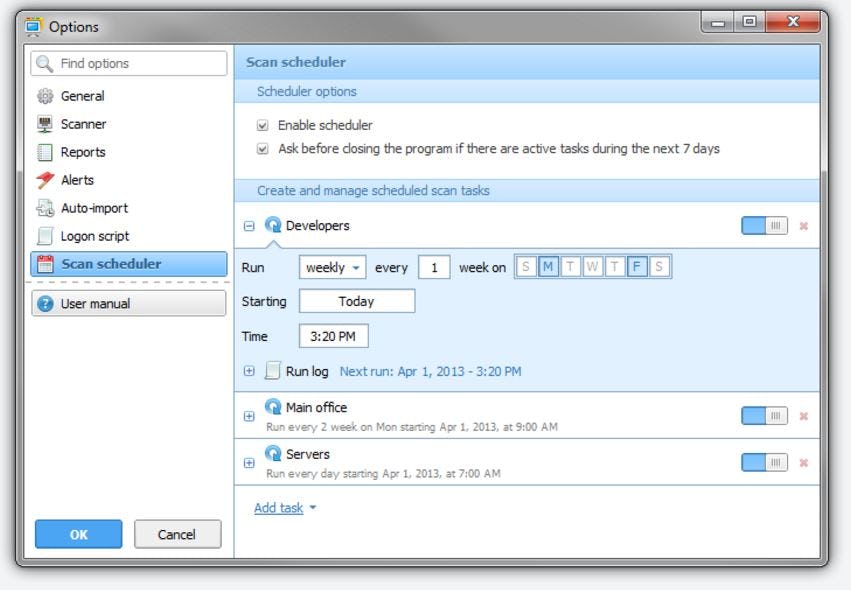Click the Time 3:20 PM field
The width and height of the screenshot is (851, 590).
point(334,336)
